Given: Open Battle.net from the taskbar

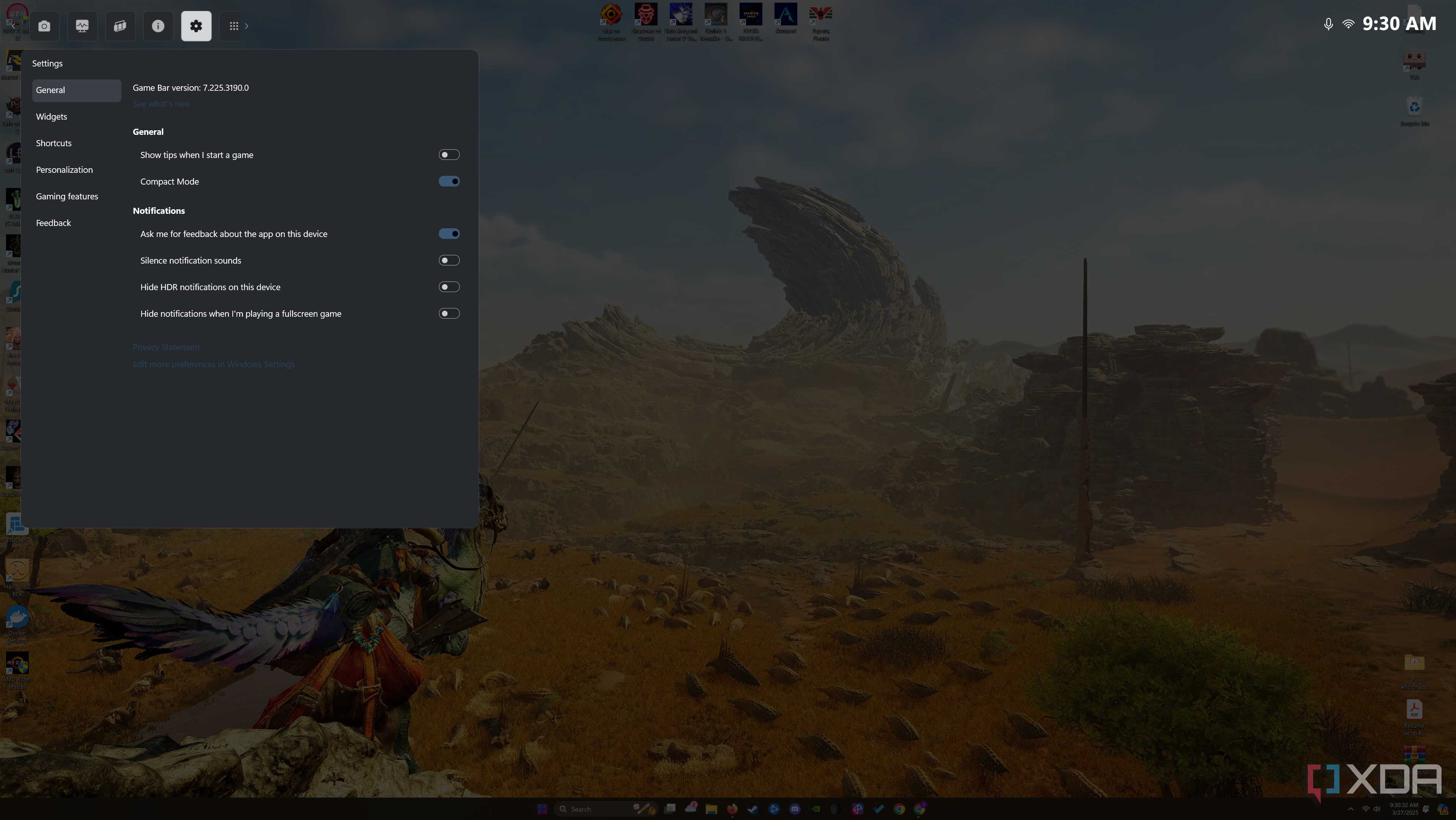Looking at the screenshot, I should click(x=774, y=809).
